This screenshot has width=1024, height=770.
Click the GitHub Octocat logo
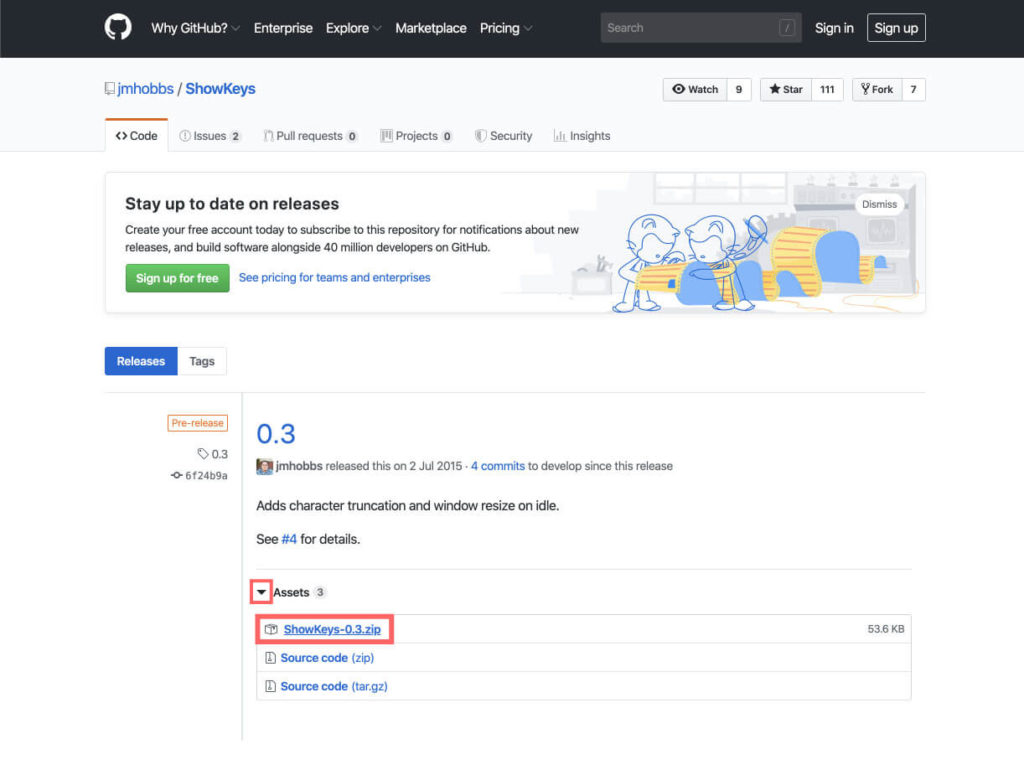pyautogui.click(x=118, y=28)
